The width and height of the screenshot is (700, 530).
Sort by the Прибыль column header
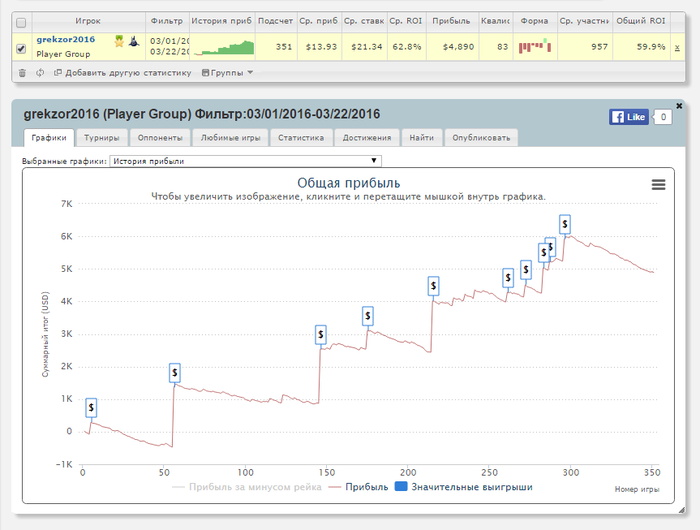point(451,21)
